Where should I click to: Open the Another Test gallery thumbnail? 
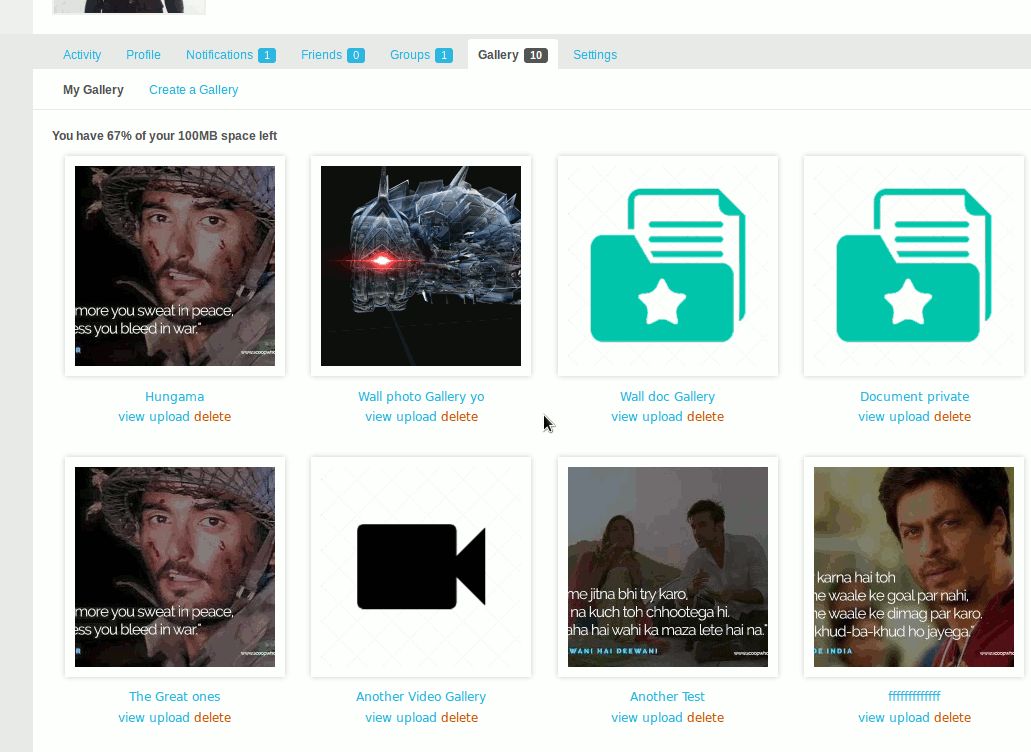click(668, 567)
